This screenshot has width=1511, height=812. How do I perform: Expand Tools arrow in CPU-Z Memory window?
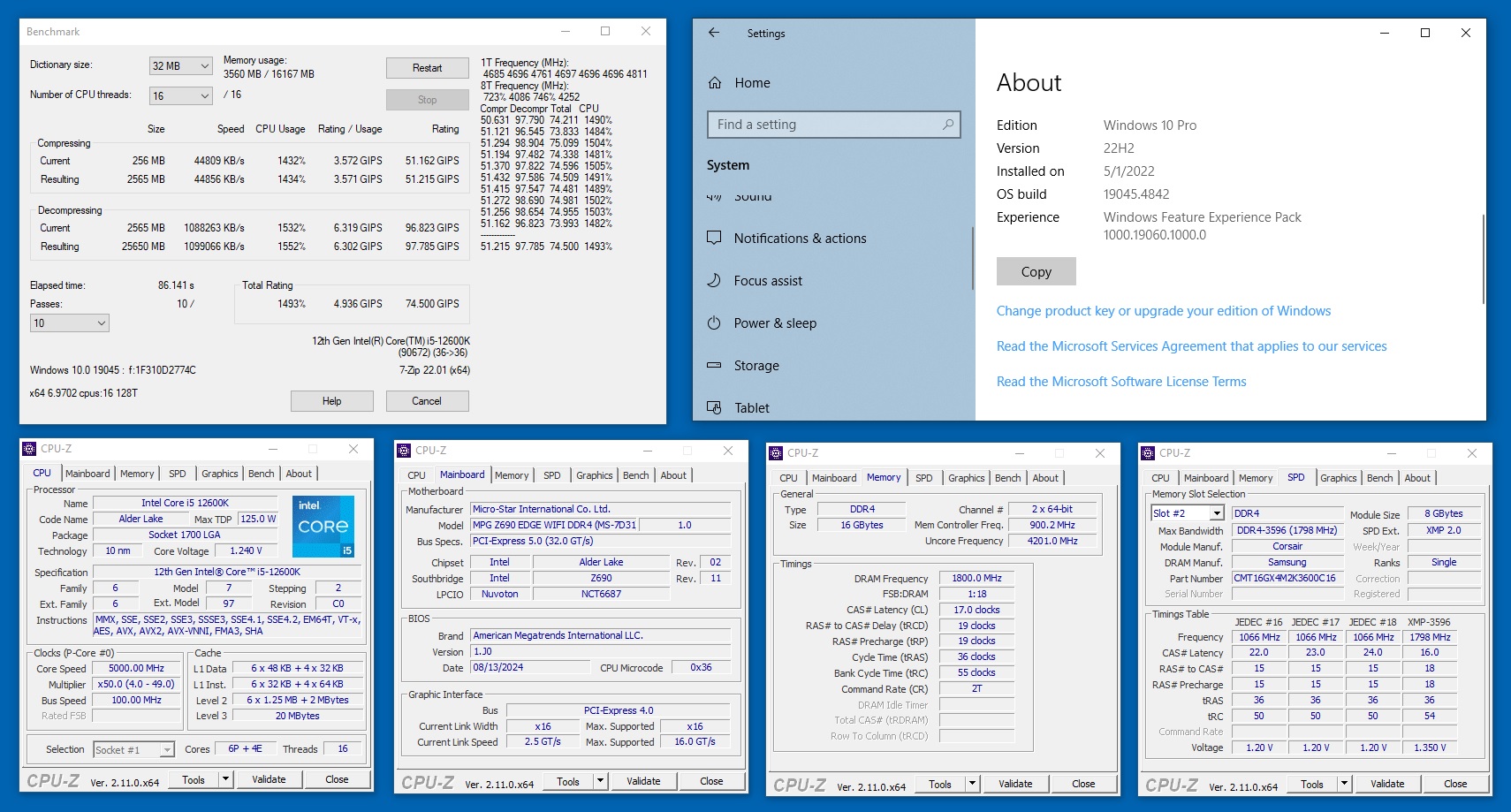[x=973, y=784]
